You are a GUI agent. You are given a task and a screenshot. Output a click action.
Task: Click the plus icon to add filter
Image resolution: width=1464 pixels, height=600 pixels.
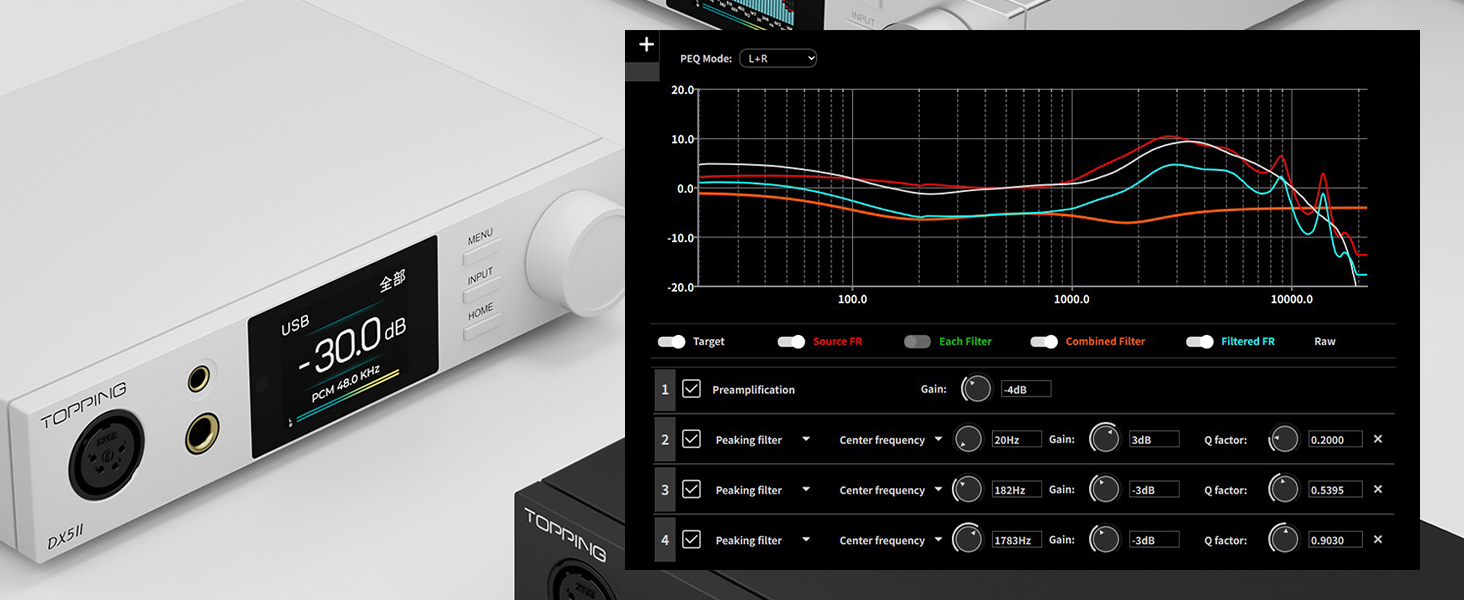tap(646, 45)
